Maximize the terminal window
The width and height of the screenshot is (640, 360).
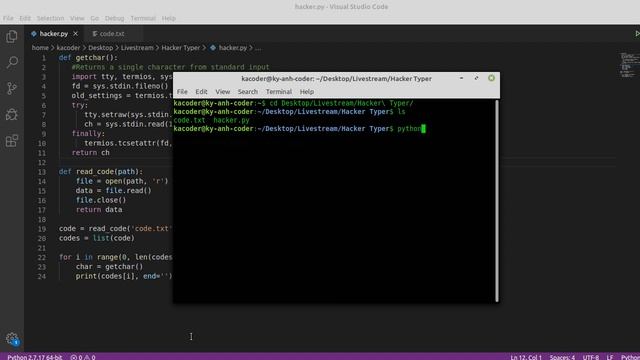point(476,78)
